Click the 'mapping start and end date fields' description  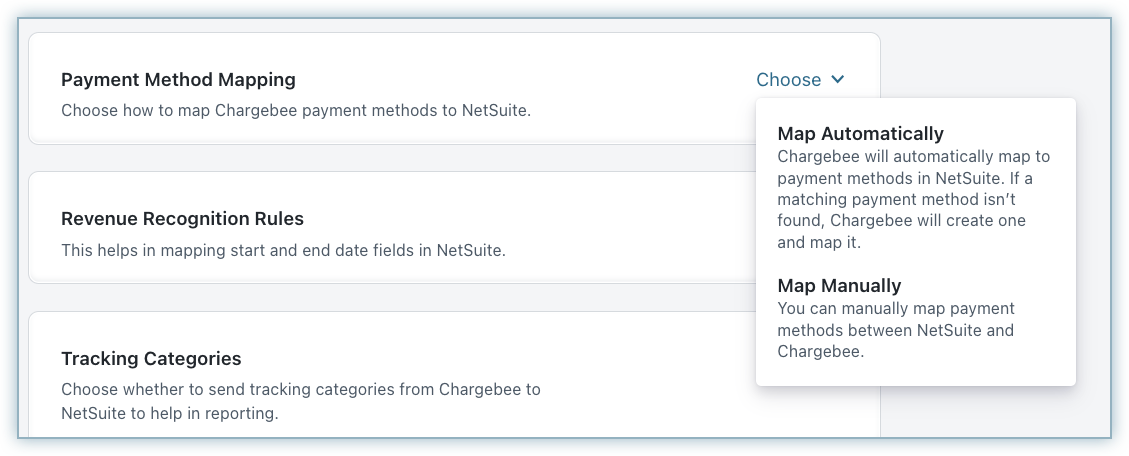[283, 251]
